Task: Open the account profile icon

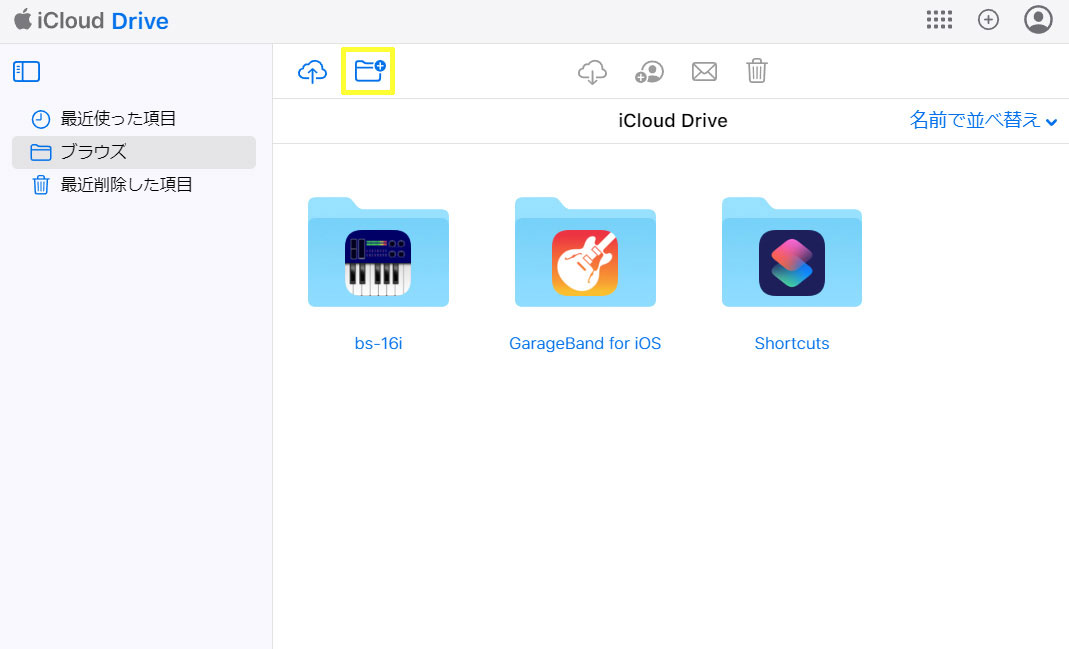Action: 1038,20
